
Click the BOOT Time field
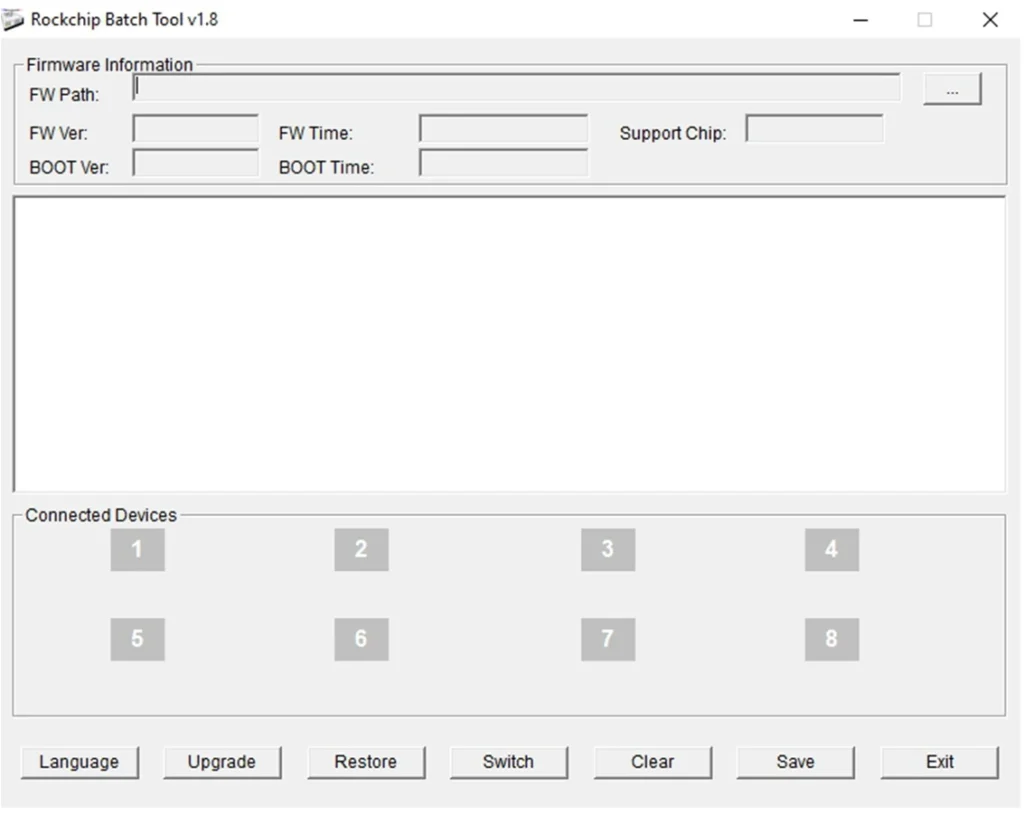tap(504, 163)
